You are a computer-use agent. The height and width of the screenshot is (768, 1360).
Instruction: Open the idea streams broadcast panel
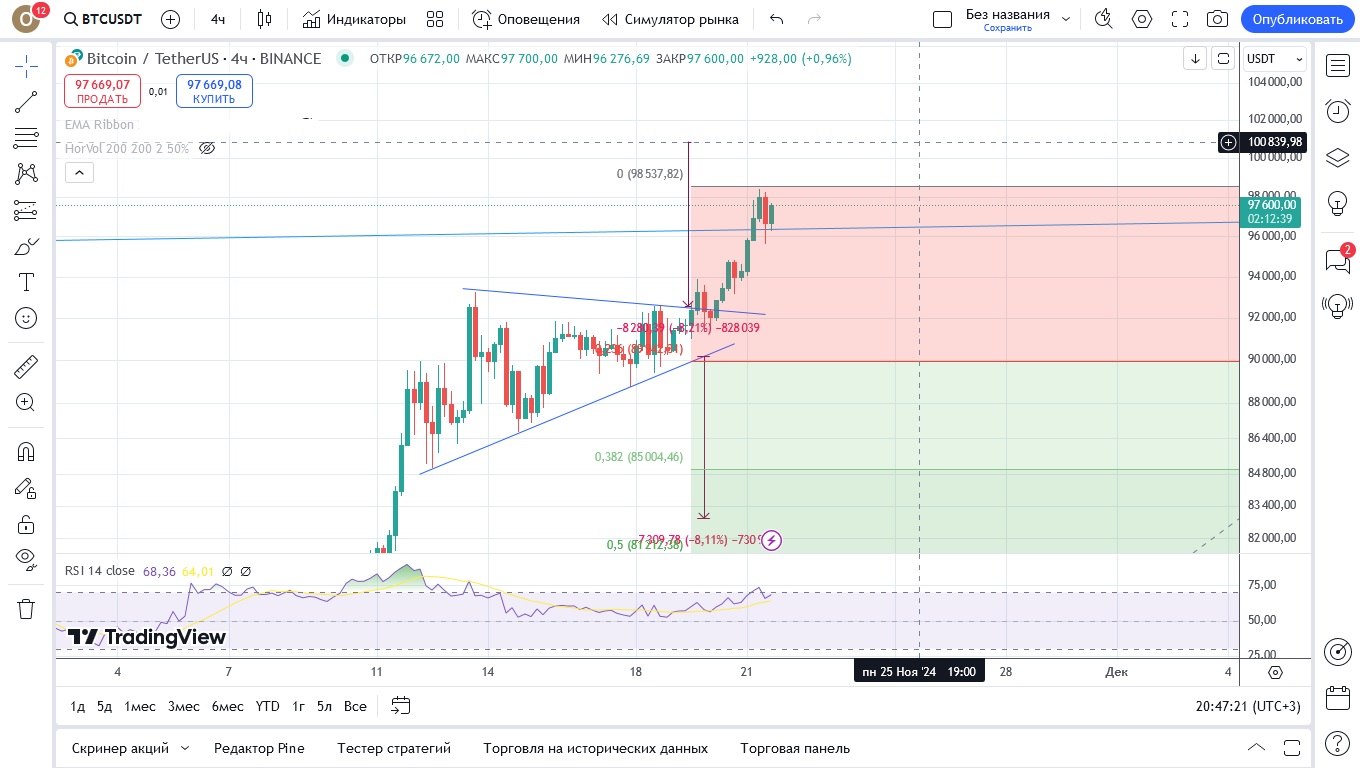point(1338,306)
